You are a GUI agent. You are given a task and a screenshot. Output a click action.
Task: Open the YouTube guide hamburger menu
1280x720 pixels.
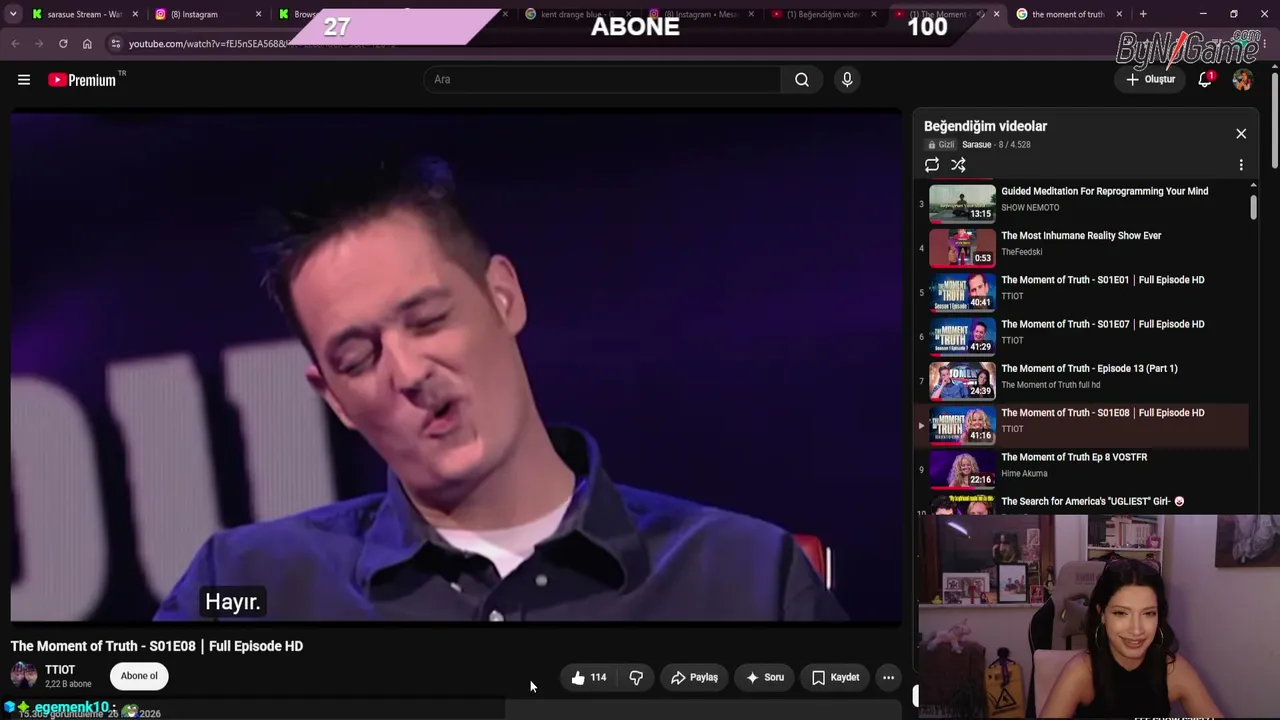coord(24,80)
